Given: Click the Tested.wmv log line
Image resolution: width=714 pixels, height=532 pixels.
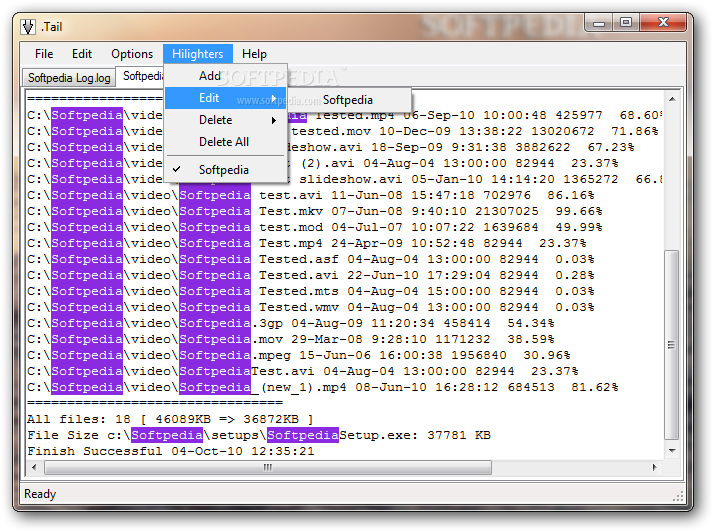Looking at the screenshot, I should pos(311,307).
